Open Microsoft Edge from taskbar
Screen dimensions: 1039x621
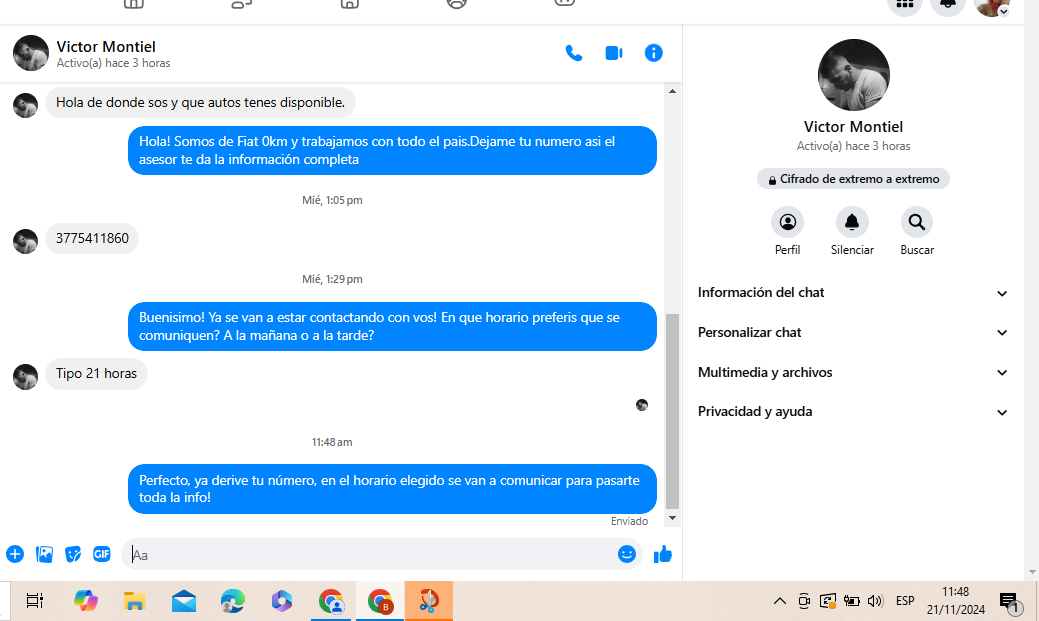pos(233,601)
